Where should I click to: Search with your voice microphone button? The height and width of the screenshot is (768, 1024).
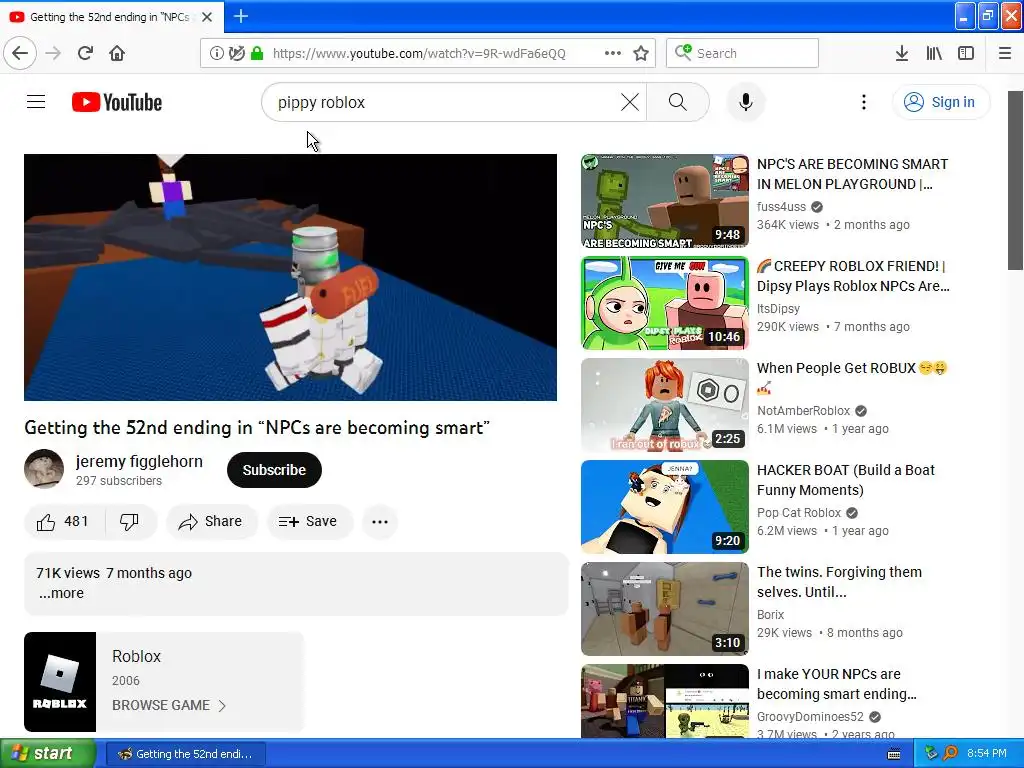coord(745,102)
